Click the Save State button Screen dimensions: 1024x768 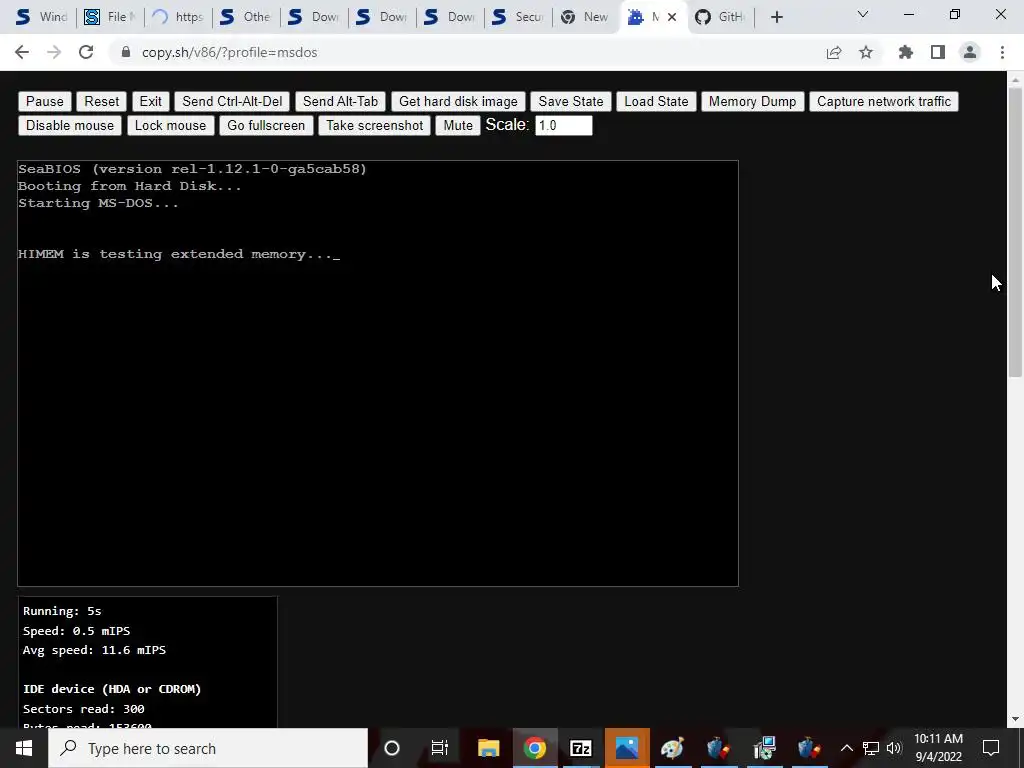coord(571,101)
